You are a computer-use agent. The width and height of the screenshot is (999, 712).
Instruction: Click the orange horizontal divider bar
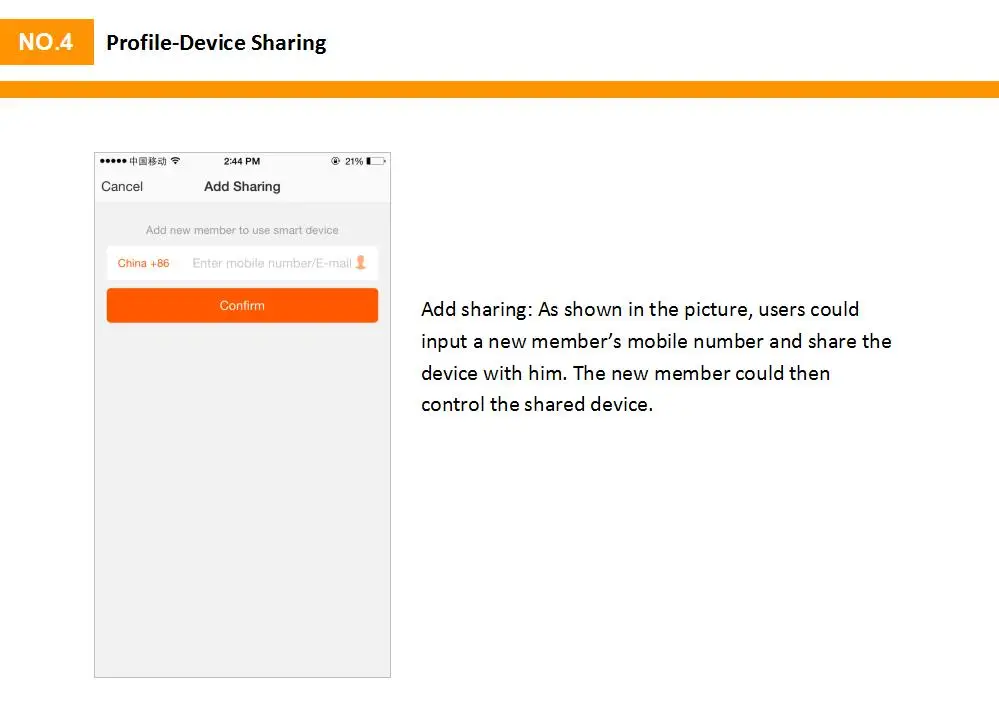point(500,89)
